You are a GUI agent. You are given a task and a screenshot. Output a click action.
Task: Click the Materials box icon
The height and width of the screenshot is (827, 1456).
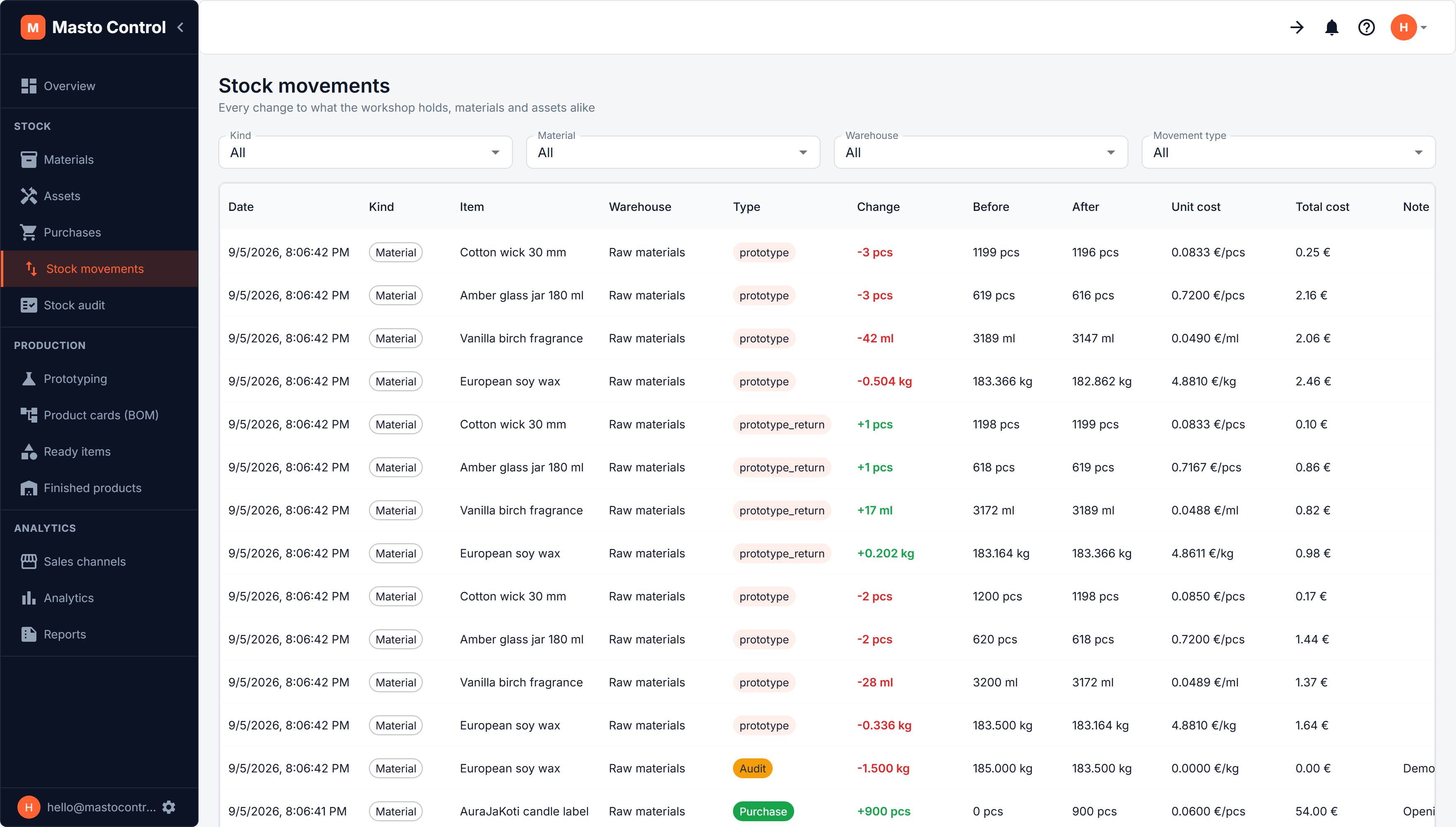pyautogui.click(x=29, y=160)
